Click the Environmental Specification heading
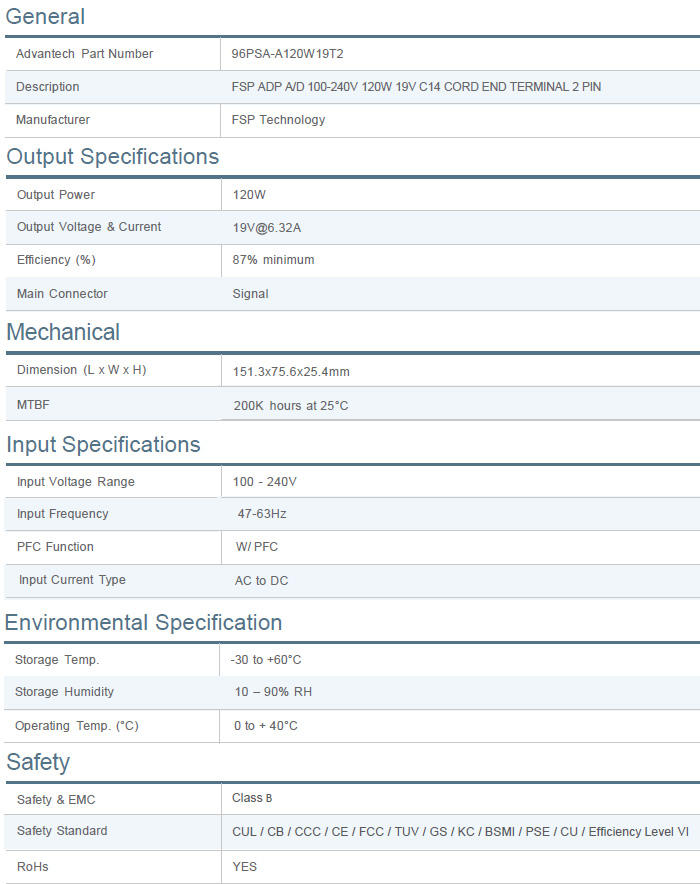 click(x=143, y=623)
